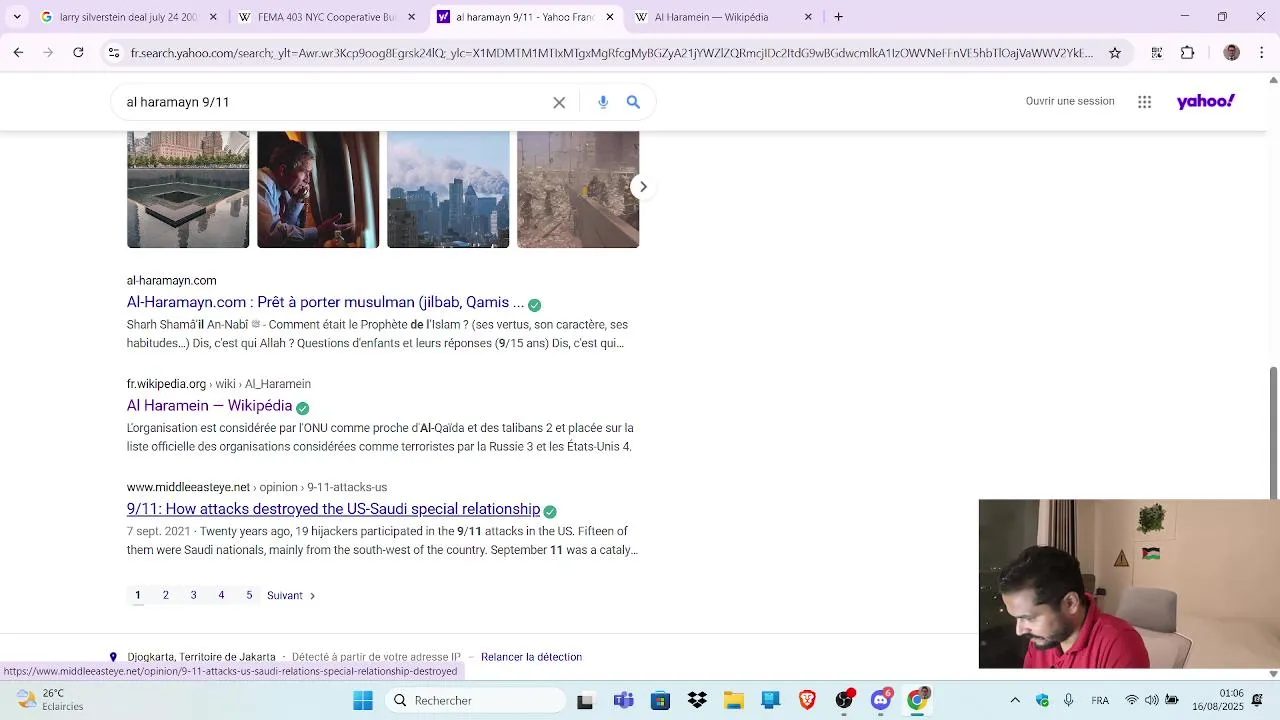Viewport: 1280px width, 720px height.
Task: Open the weather widget showing 26°C
Action: point(50,700)
